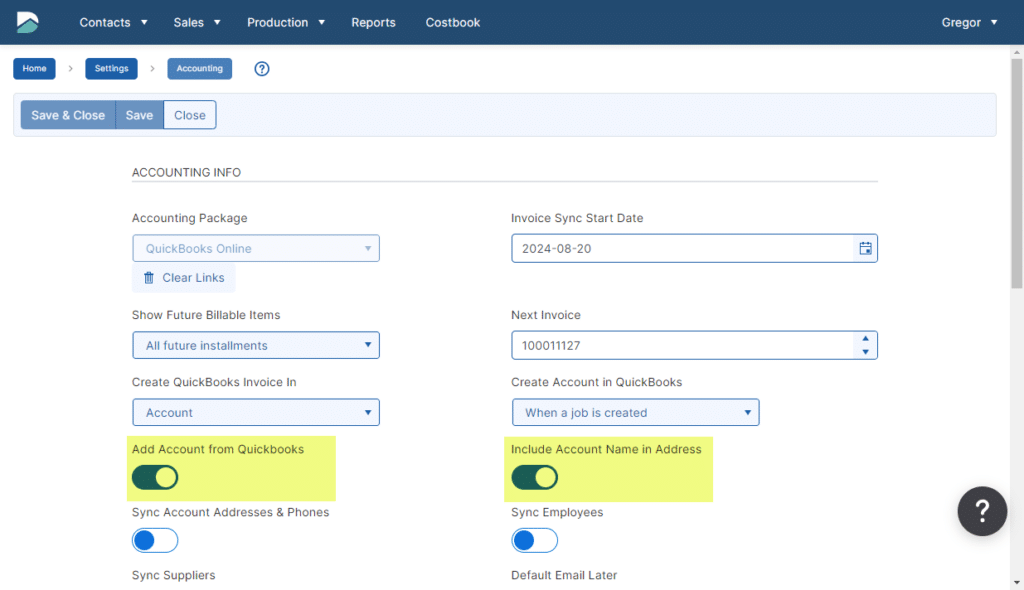Open Create QuickBooks Invoice In dropdown
Viewport: 1024px width, 590px height.
(x=256, y=412)
